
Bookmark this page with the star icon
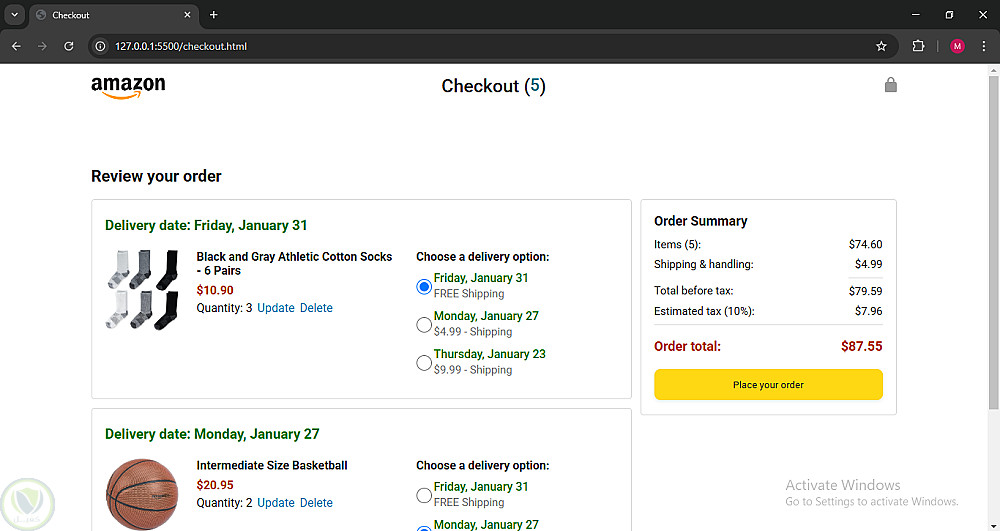click(881, 46)
